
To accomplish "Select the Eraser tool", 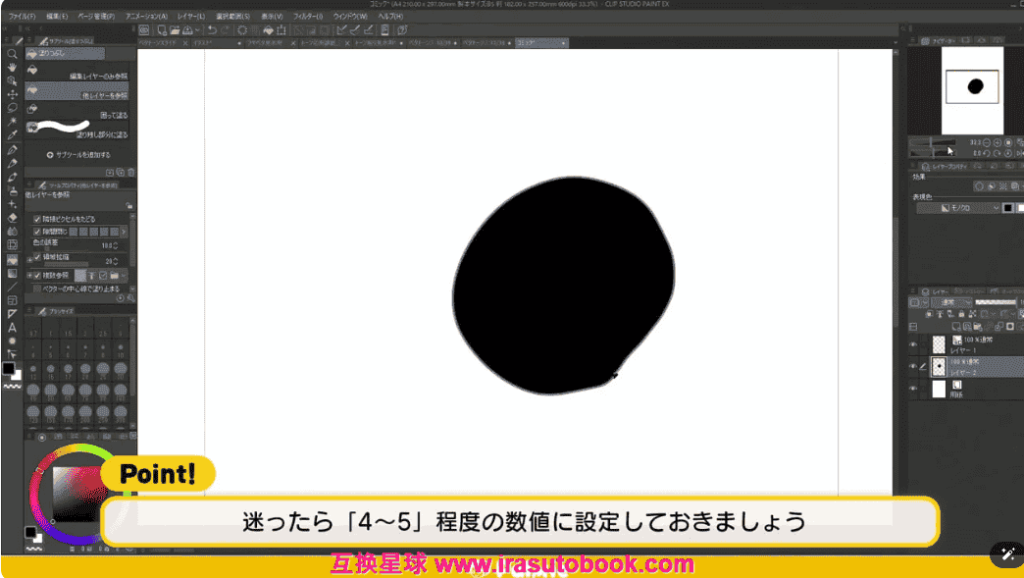I will (12, 216).
